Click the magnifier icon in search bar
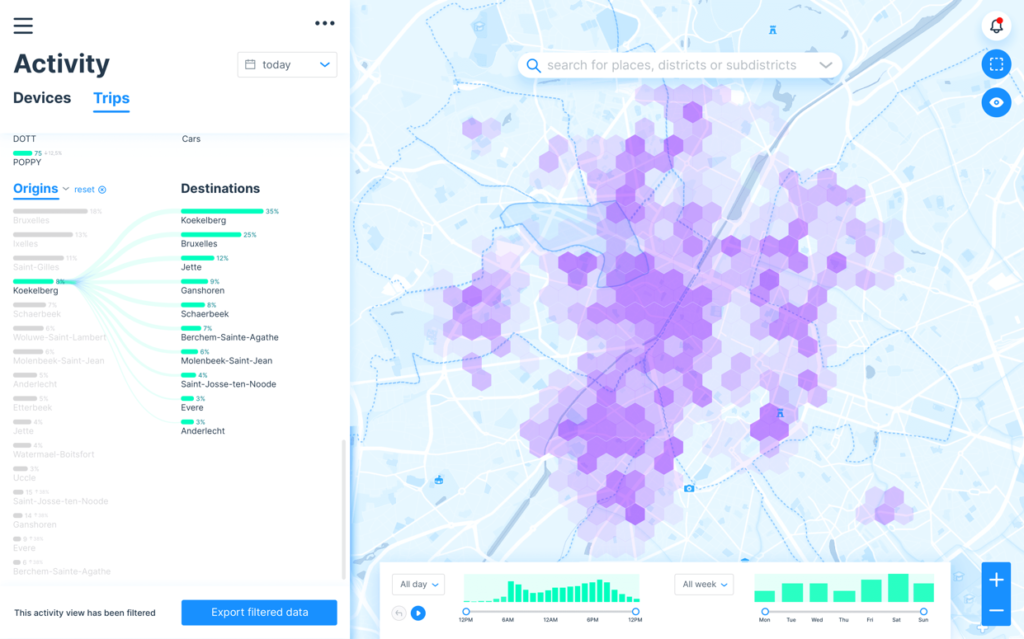The image size is (1024, 639). coord(534,66)
